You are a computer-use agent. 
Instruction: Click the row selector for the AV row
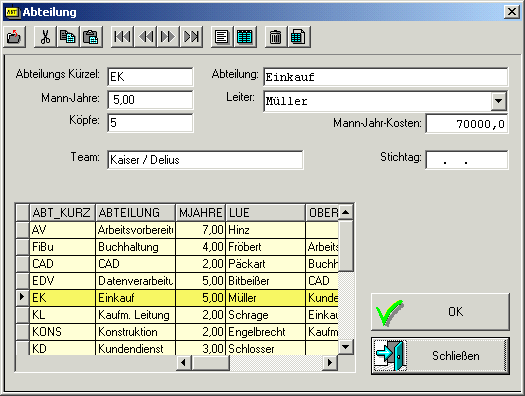tap(22, 230)
